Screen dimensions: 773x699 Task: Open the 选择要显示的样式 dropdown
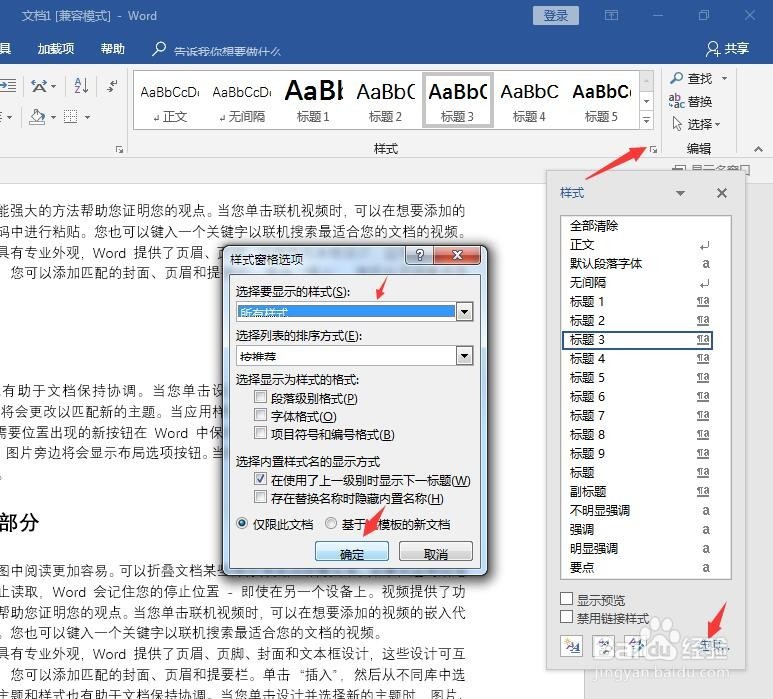[x=464, y=312]
